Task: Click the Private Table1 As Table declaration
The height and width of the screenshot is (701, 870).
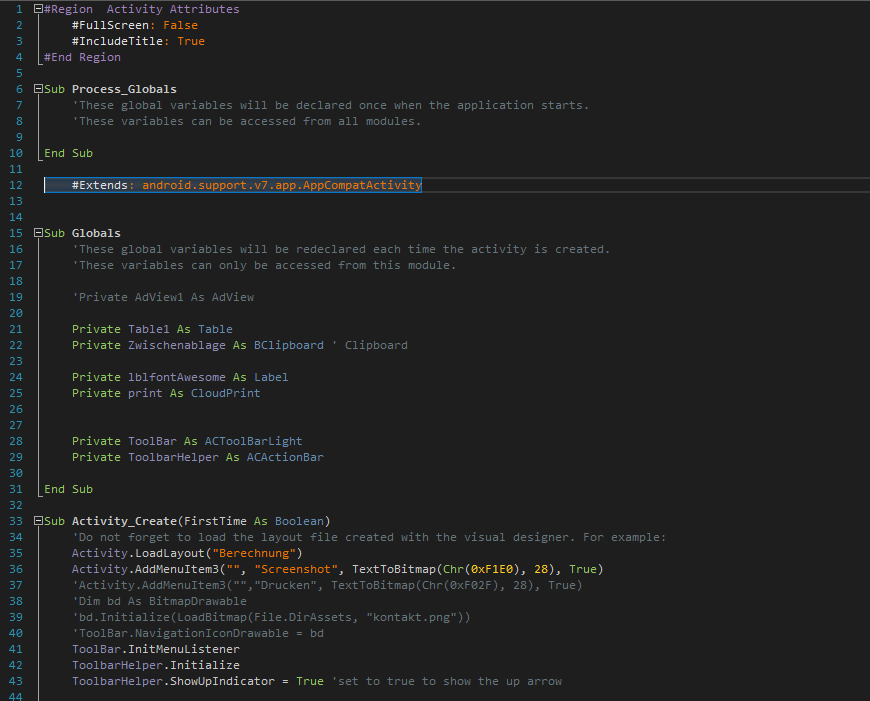Action: click(152, 329)
